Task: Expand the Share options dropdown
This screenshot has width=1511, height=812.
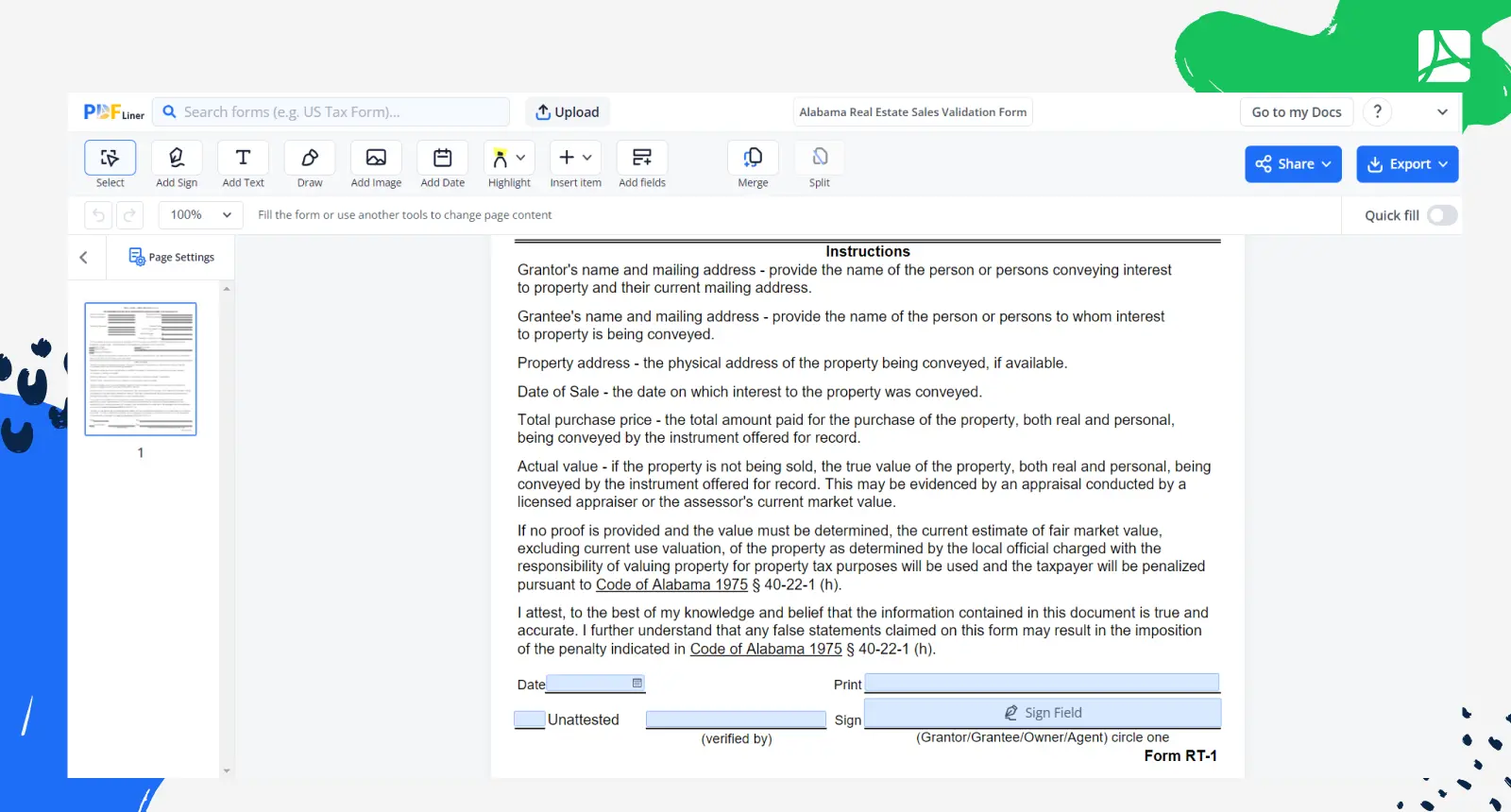Action: (1293, 164)
